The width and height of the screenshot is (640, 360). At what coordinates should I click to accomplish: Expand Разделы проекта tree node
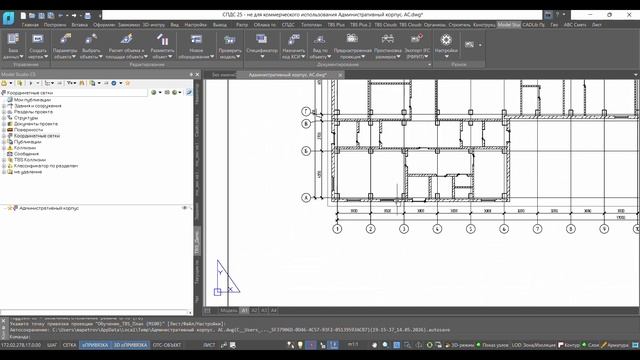point(4,112)
